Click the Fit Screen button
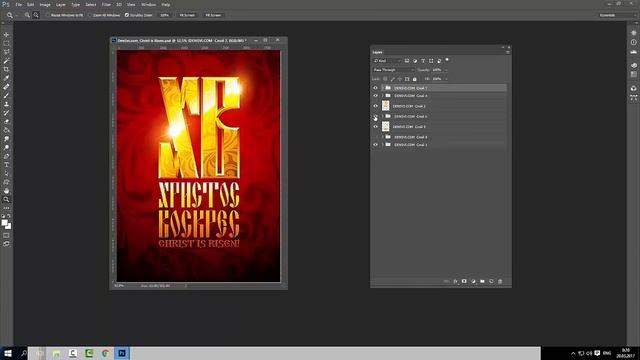This screenshot has height=360, width=640. tap(187, 15)
